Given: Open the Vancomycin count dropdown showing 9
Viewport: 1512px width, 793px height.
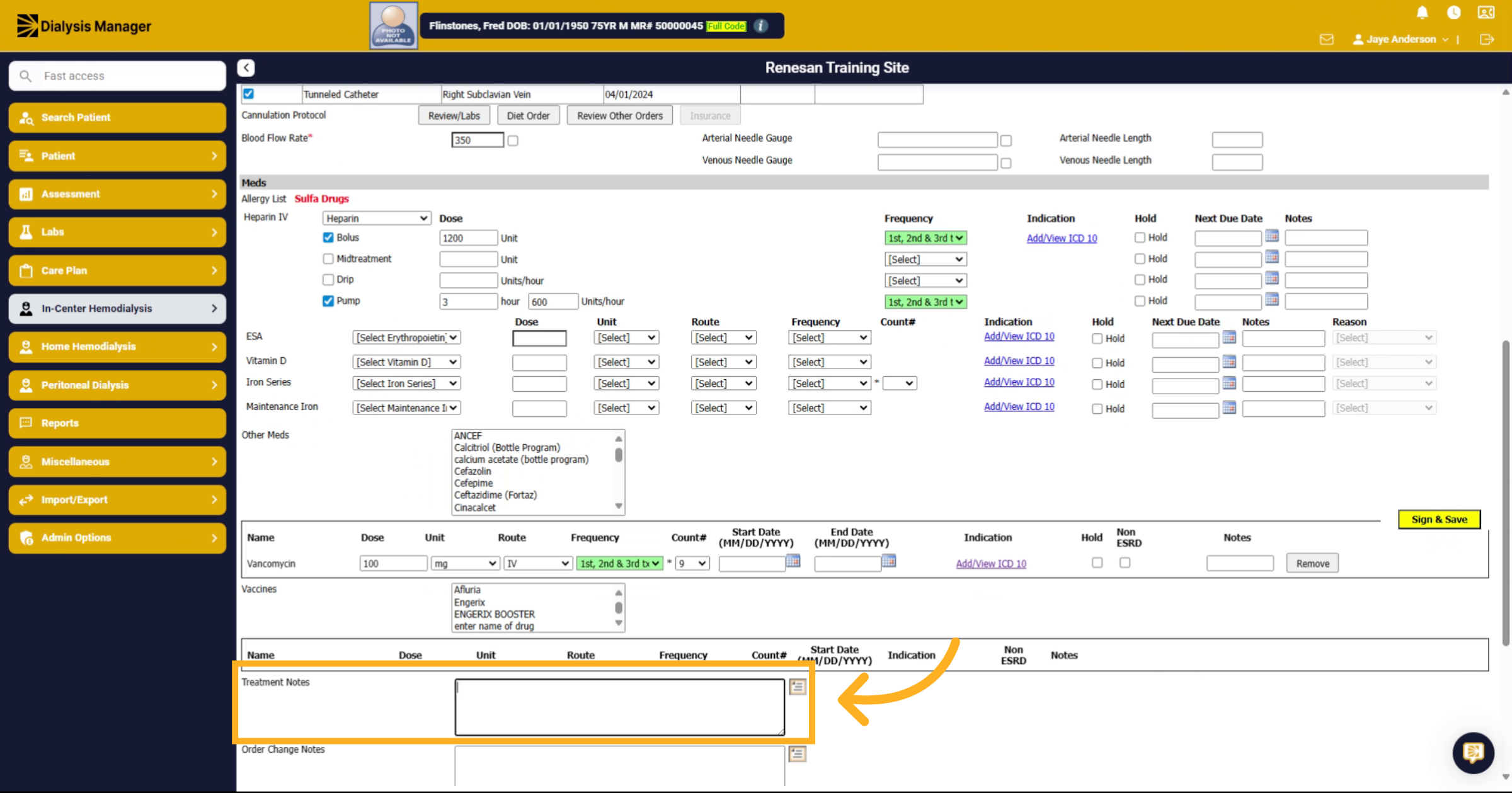Looking at the screenshot, I should (x=692, y=563).
